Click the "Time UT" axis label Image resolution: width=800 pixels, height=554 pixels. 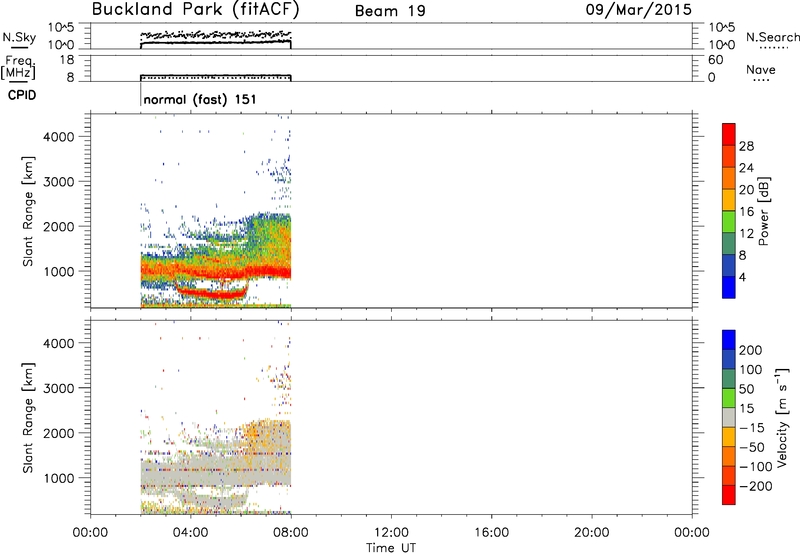pos(391,547)
